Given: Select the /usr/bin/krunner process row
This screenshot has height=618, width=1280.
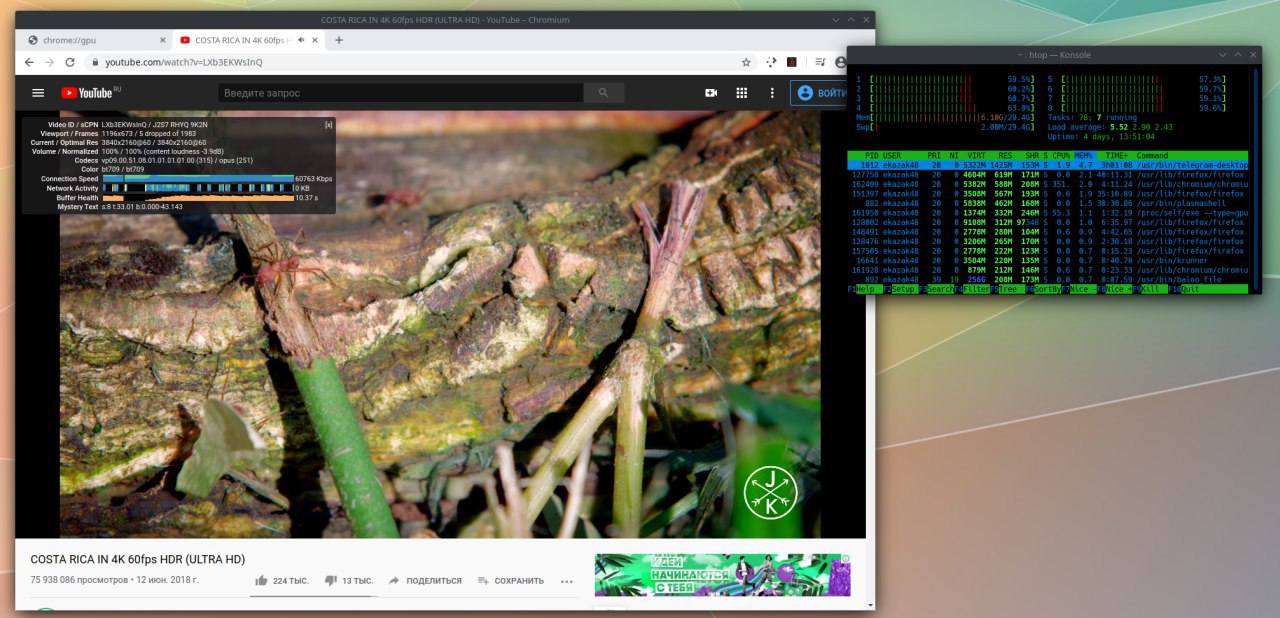Looking at the screenshot, I should pos(1047,260).
